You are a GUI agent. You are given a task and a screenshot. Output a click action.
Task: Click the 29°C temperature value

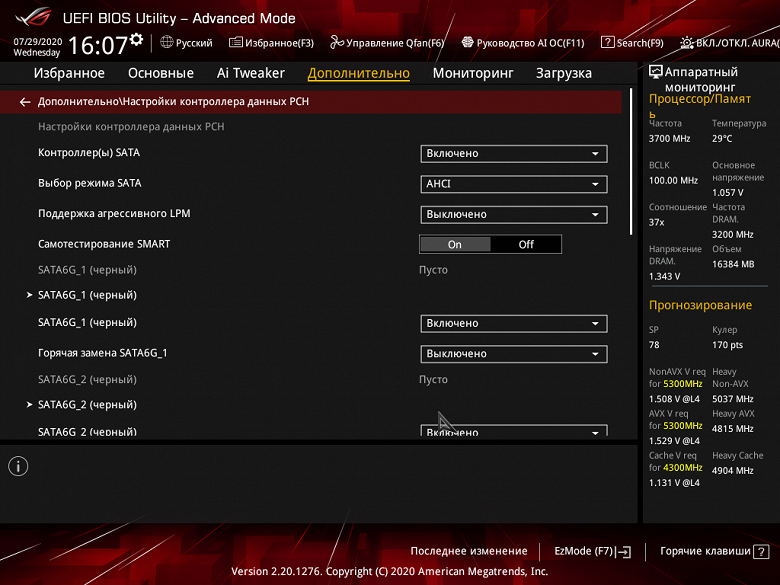(722, 139)
